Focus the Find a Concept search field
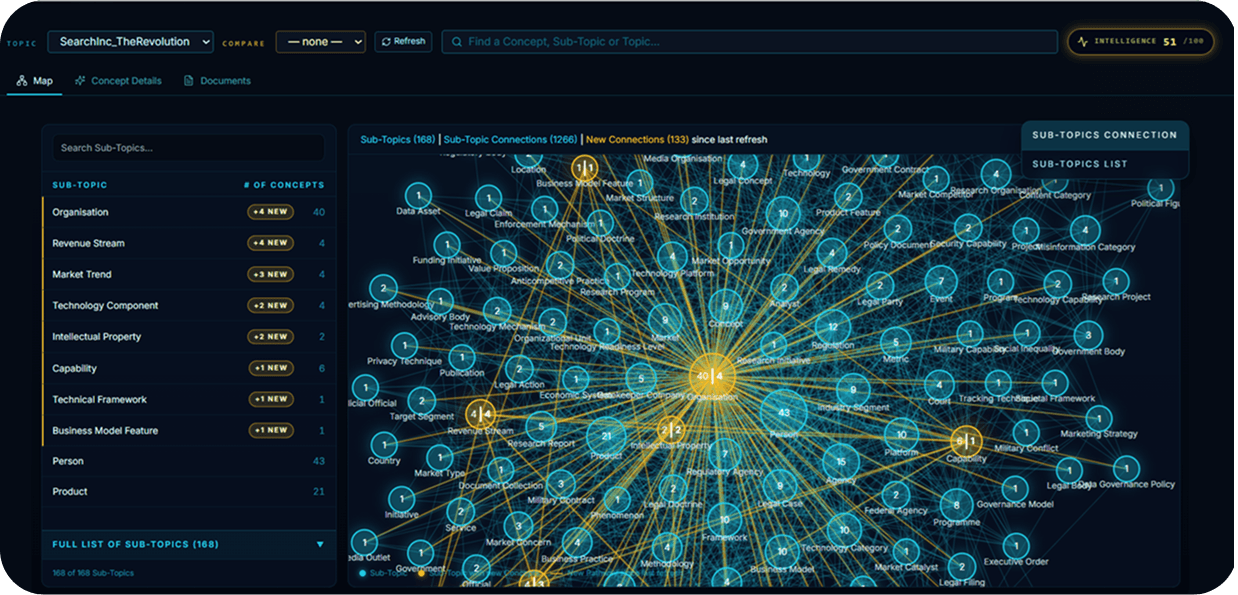This screenshot has width=1238, height=595. [x=749, y=42]
